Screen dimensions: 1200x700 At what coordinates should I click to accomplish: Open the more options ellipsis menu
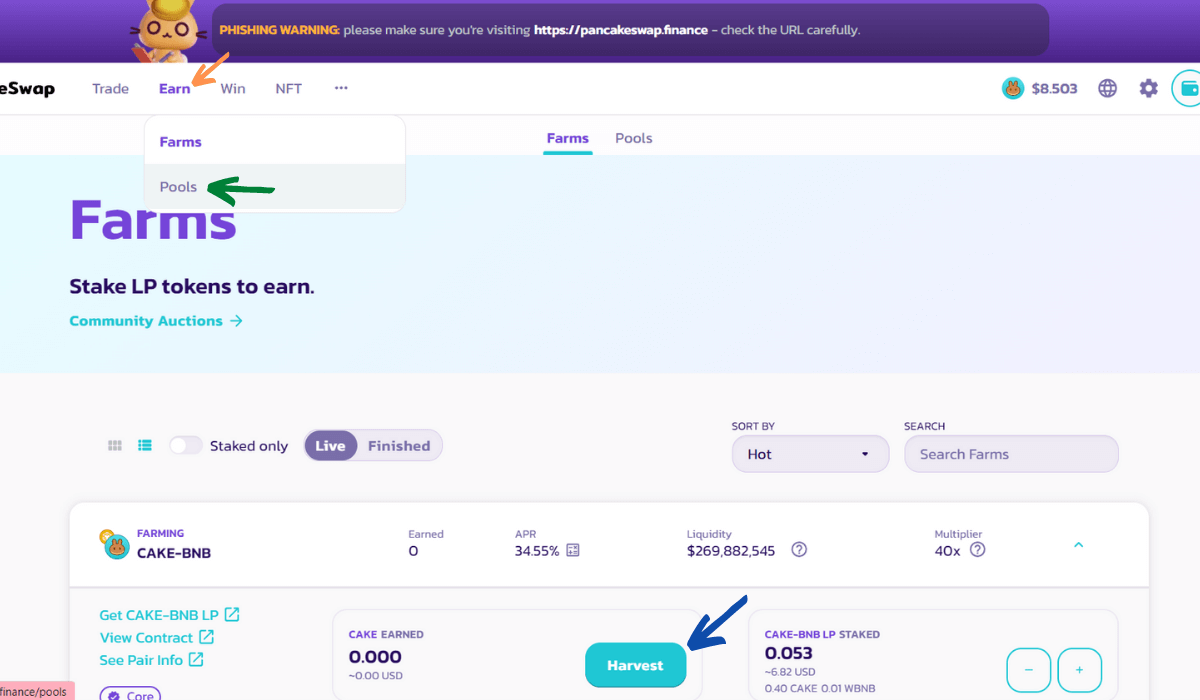pyautogui.click(x=341, y=88)
